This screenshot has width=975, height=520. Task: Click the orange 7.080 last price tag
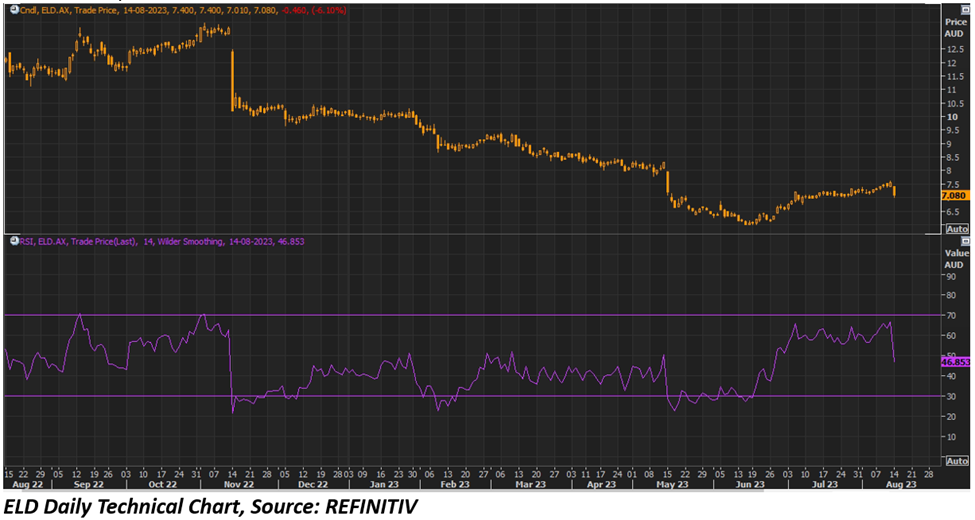956,196
